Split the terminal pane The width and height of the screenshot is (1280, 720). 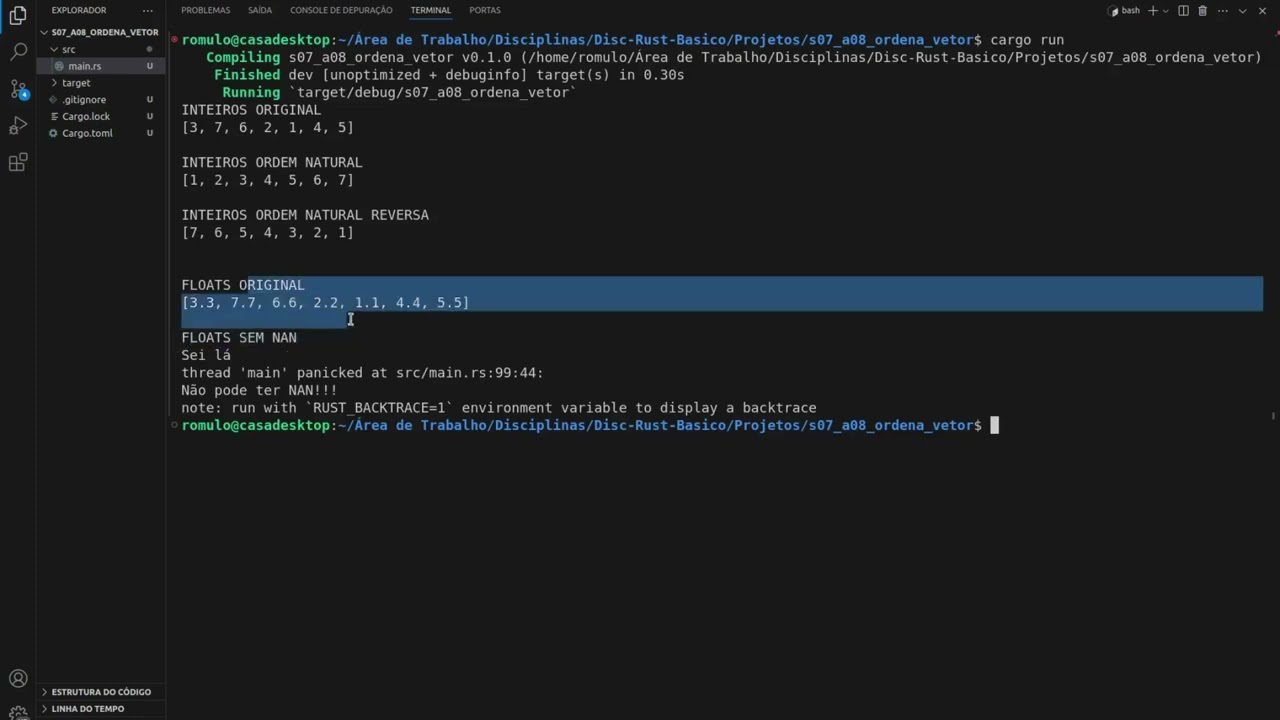(x=1184, y=10)
